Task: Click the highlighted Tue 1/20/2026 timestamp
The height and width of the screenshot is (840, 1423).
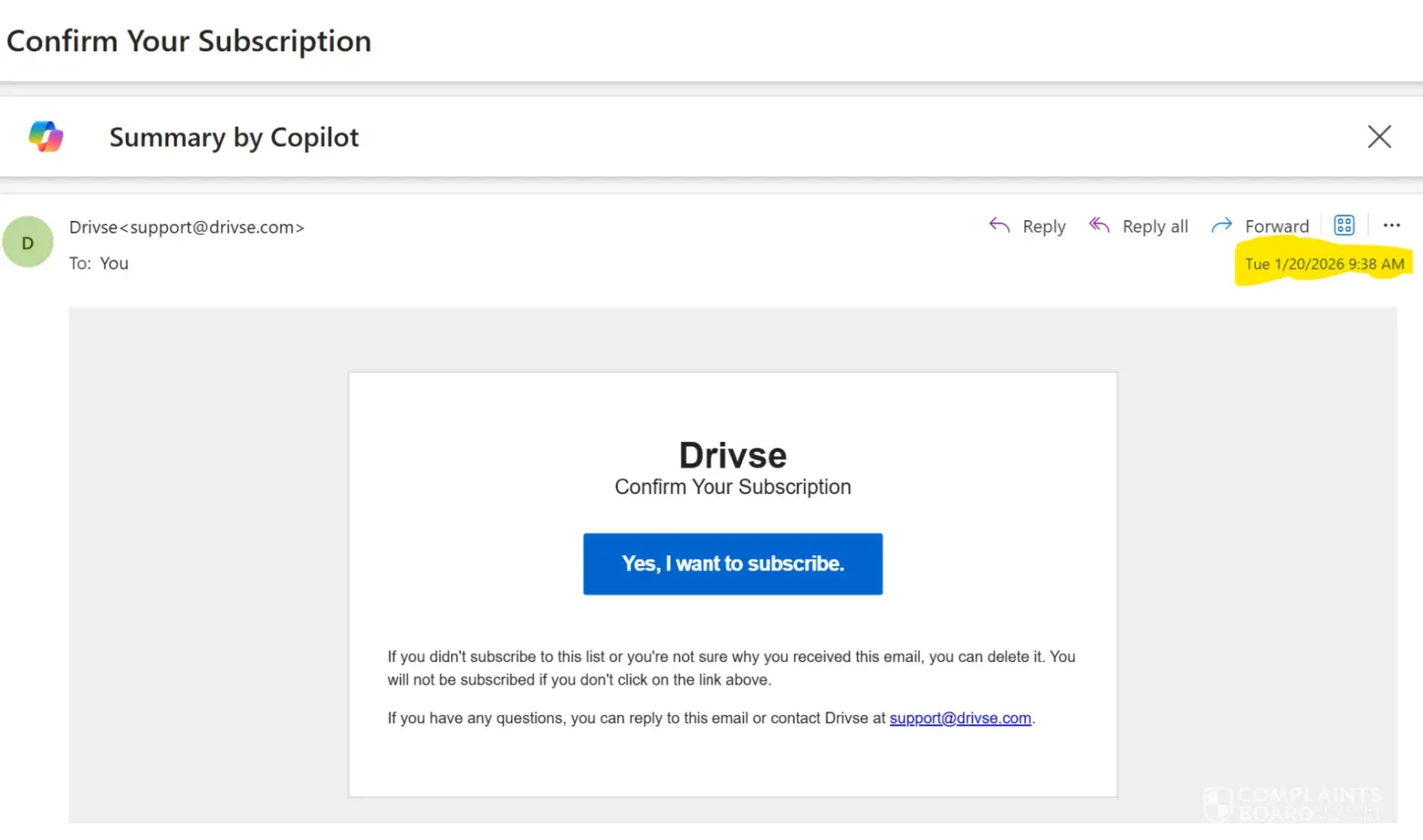Action: click(x=1324, y=265)
